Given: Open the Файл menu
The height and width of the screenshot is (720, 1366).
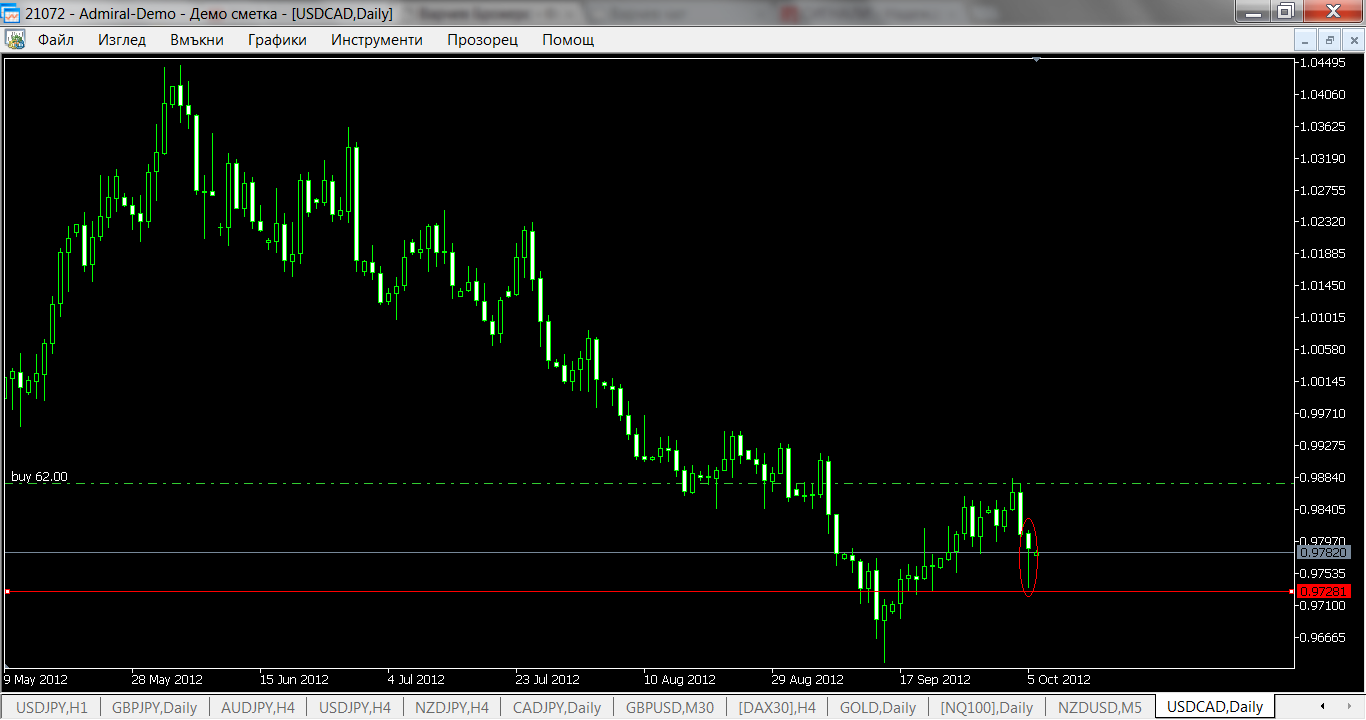Looking at the screenshot, I should pos(56,40).
